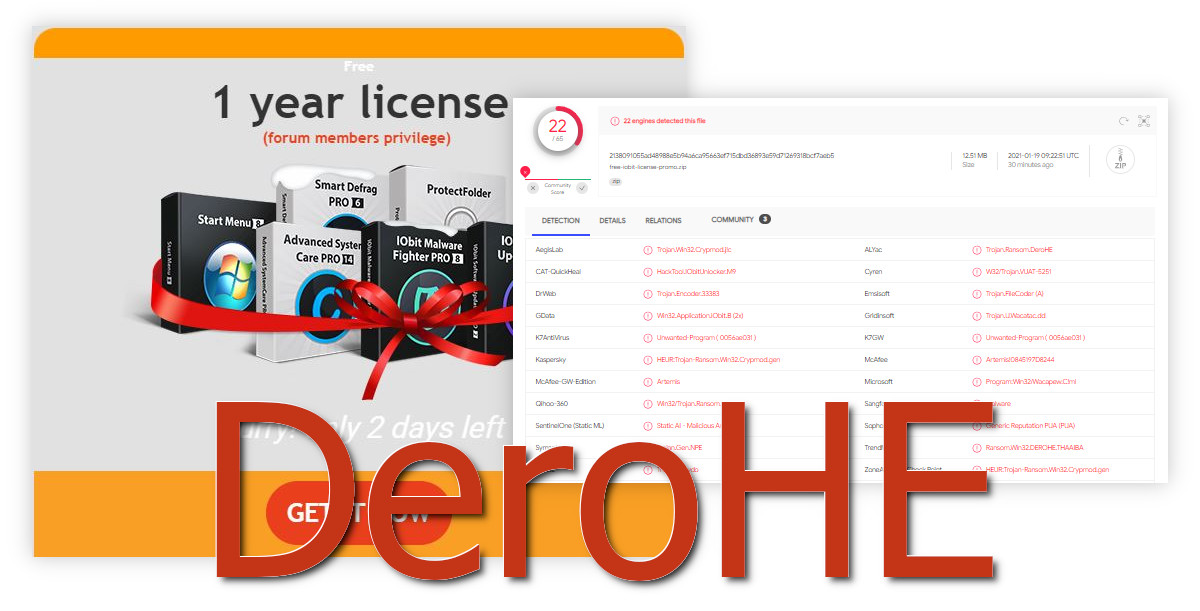Click the CAT-QuickHeal engine name
This screenshot has width=1200, height=611.
coord(558,271)
